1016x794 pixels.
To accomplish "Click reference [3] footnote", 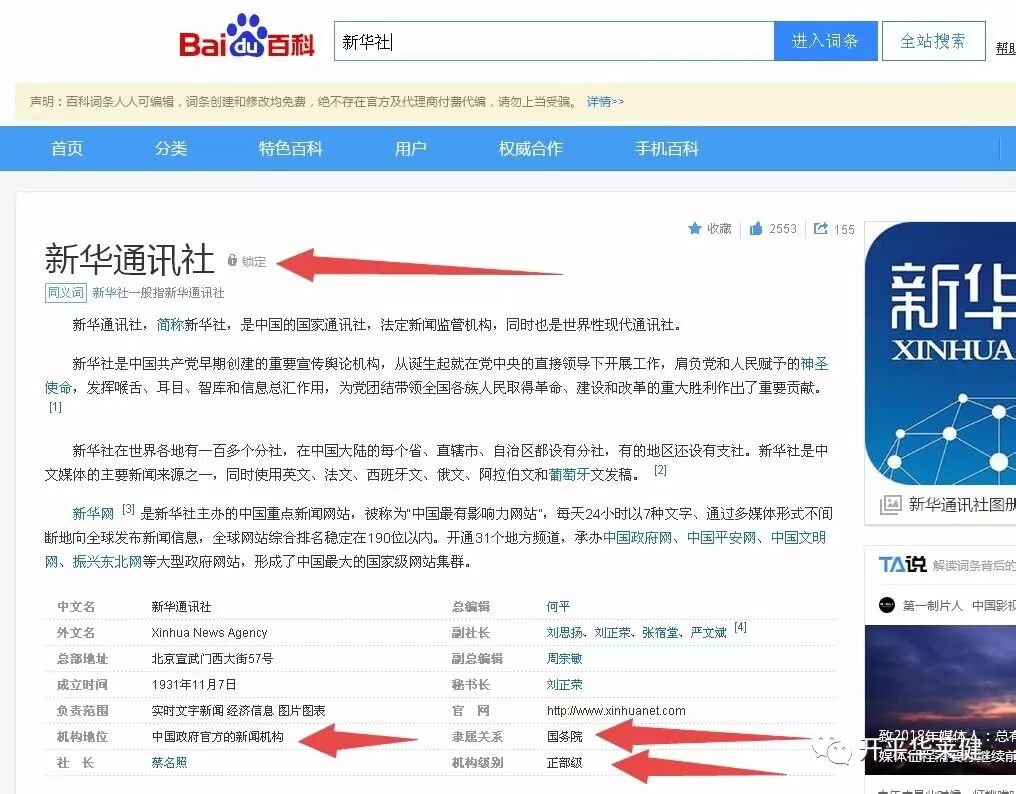I will click(x=128, y=509).
